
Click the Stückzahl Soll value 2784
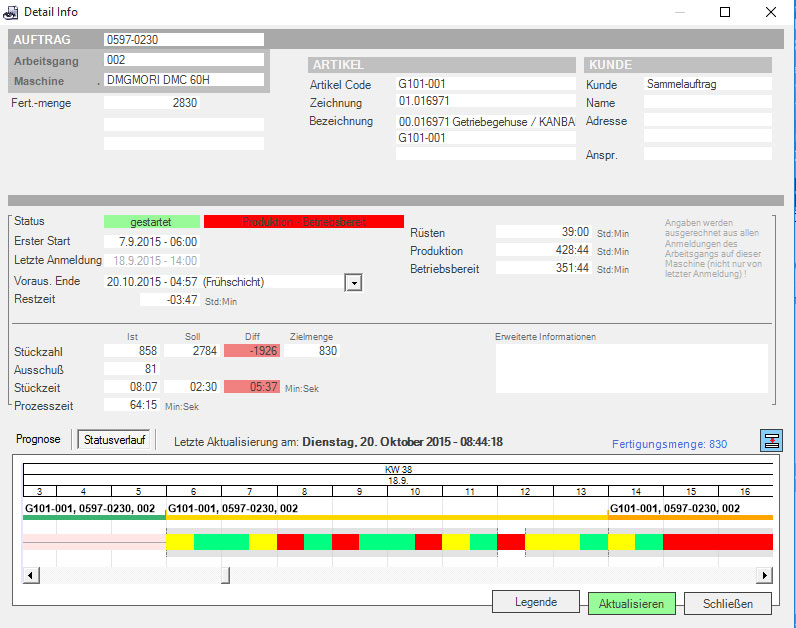click(192, 351)
